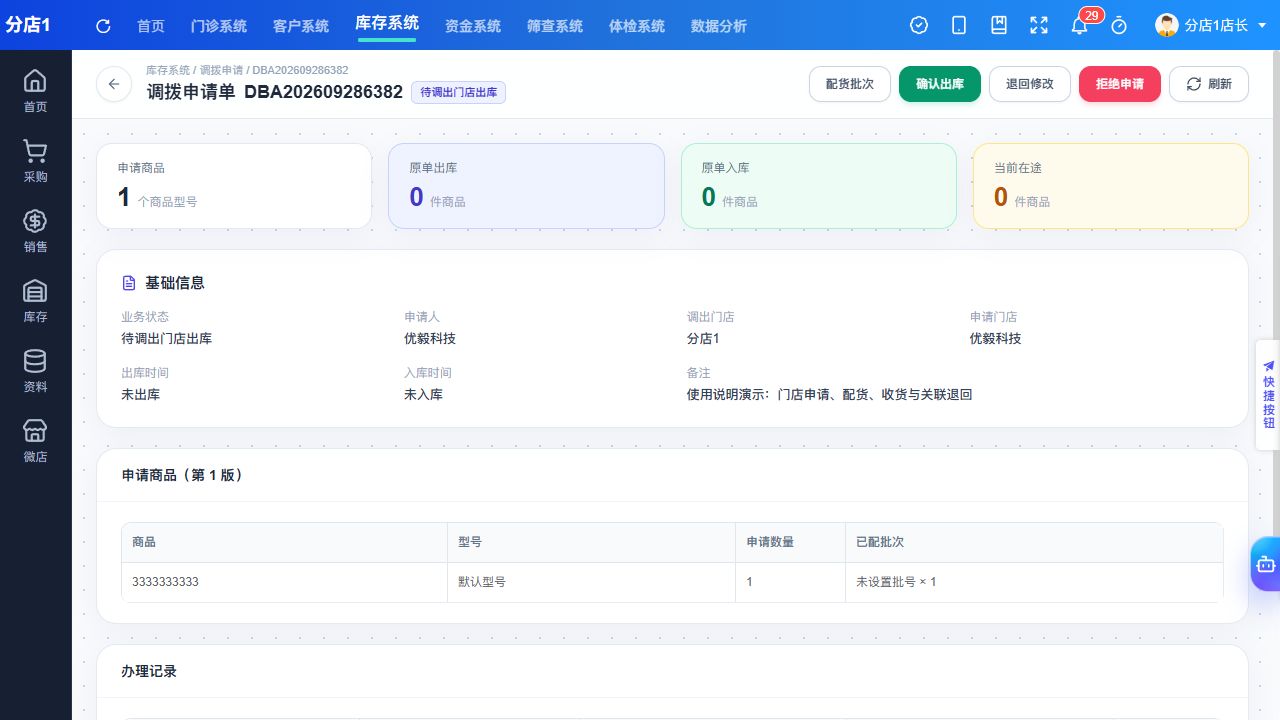Click the 待调出门店出库 status badge
The image size is (1280, 720).
pyautogui.click(x=458, y=92)
